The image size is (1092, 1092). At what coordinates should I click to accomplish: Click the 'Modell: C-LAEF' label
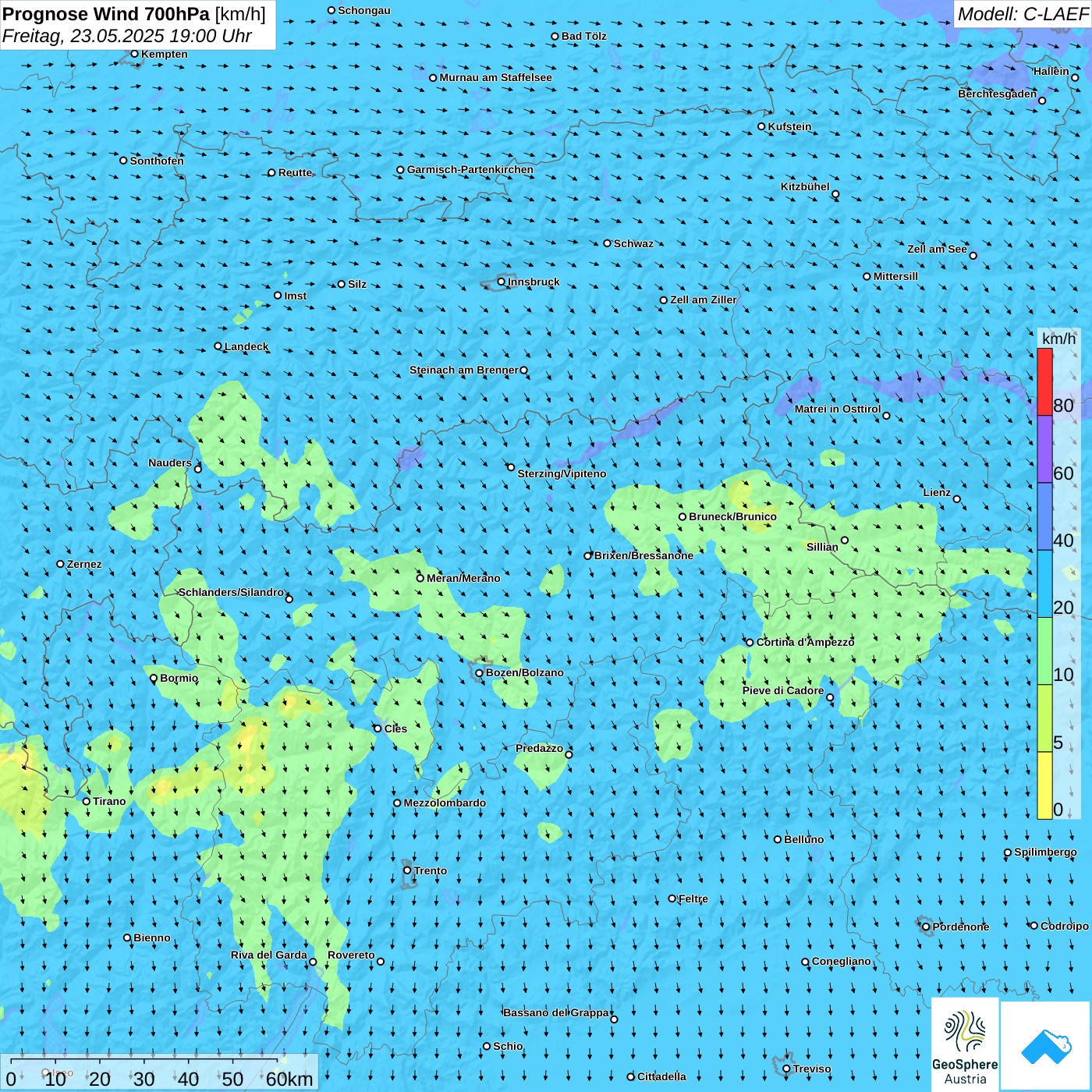tap(1022, 14)
